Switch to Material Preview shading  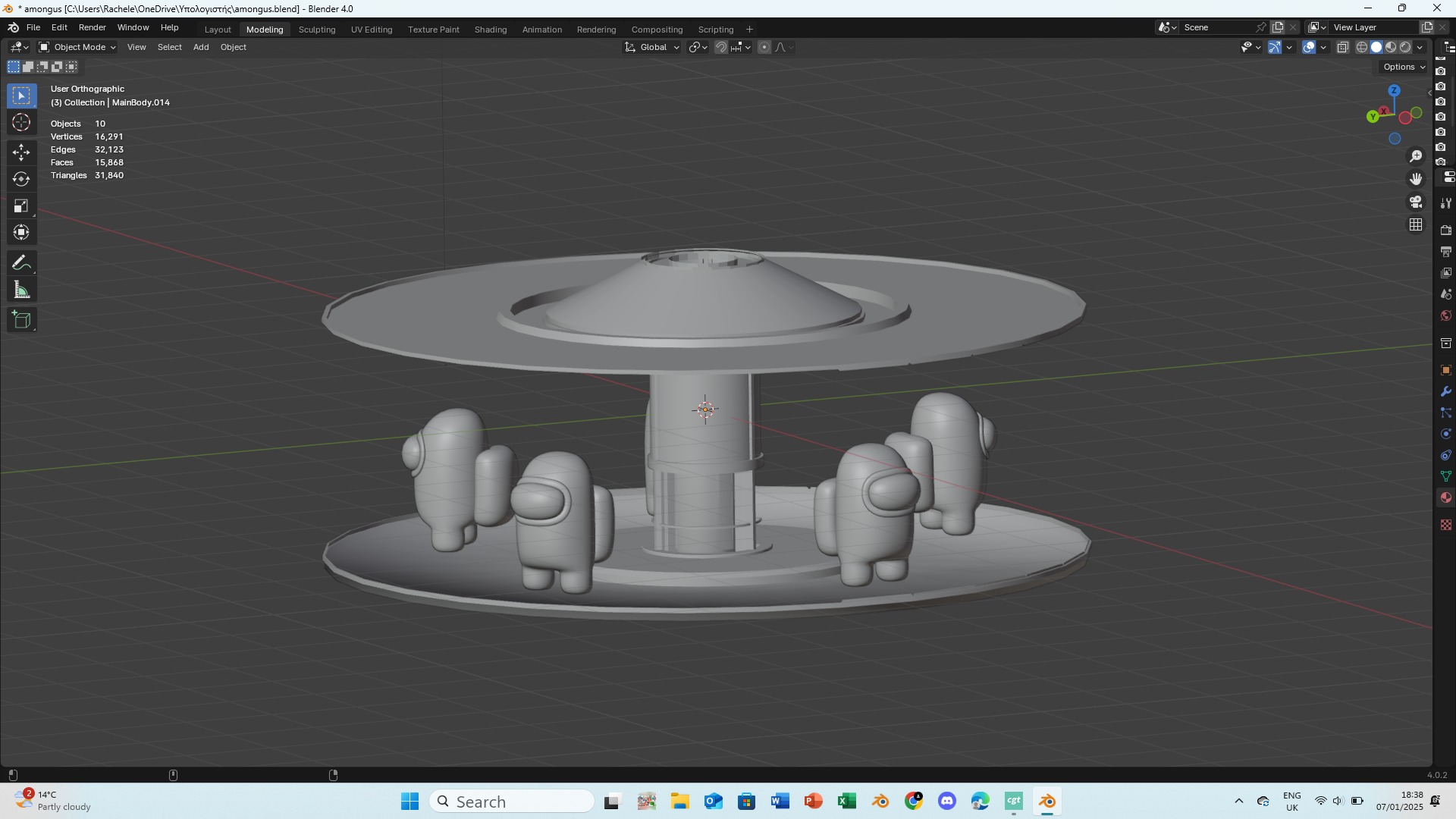coord(1391,47)
